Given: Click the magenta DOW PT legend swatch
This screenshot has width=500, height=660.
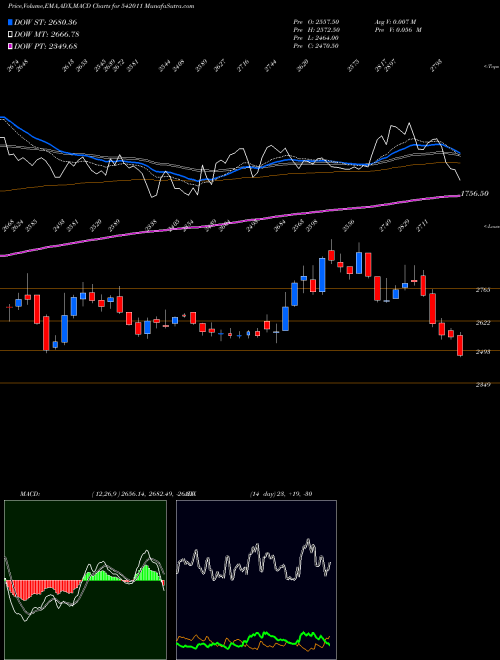Looking at the screenshot, I should 10,47.
